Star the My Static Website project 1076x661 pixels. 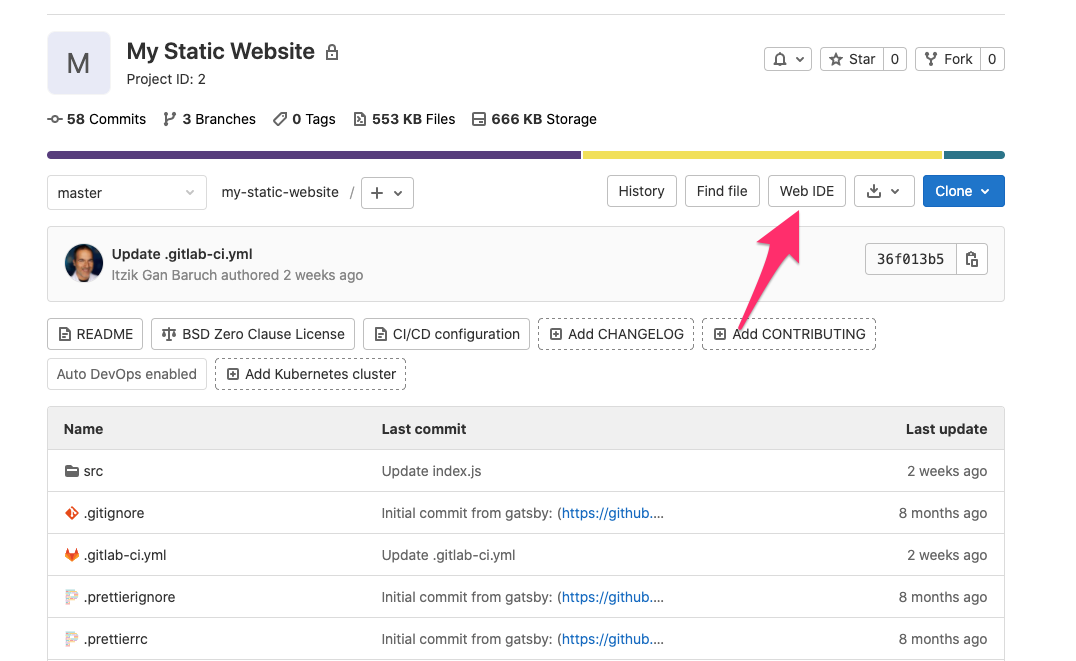852,59
